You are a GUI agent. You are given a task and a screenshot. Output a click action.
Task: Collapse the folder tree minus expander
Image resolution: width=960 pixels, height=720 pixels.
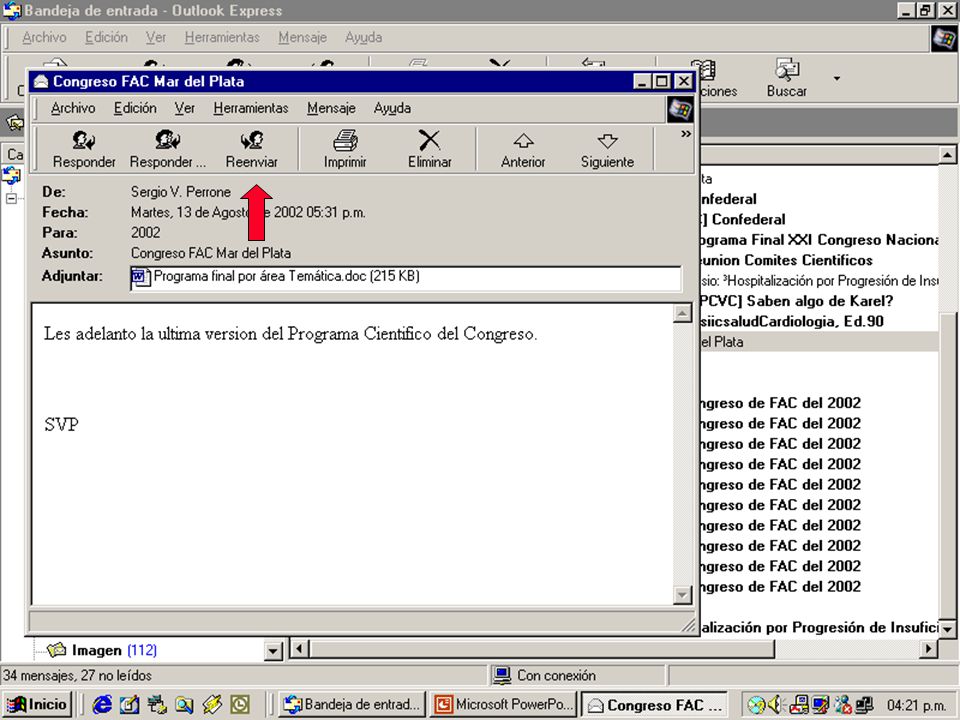pos(11,199)
